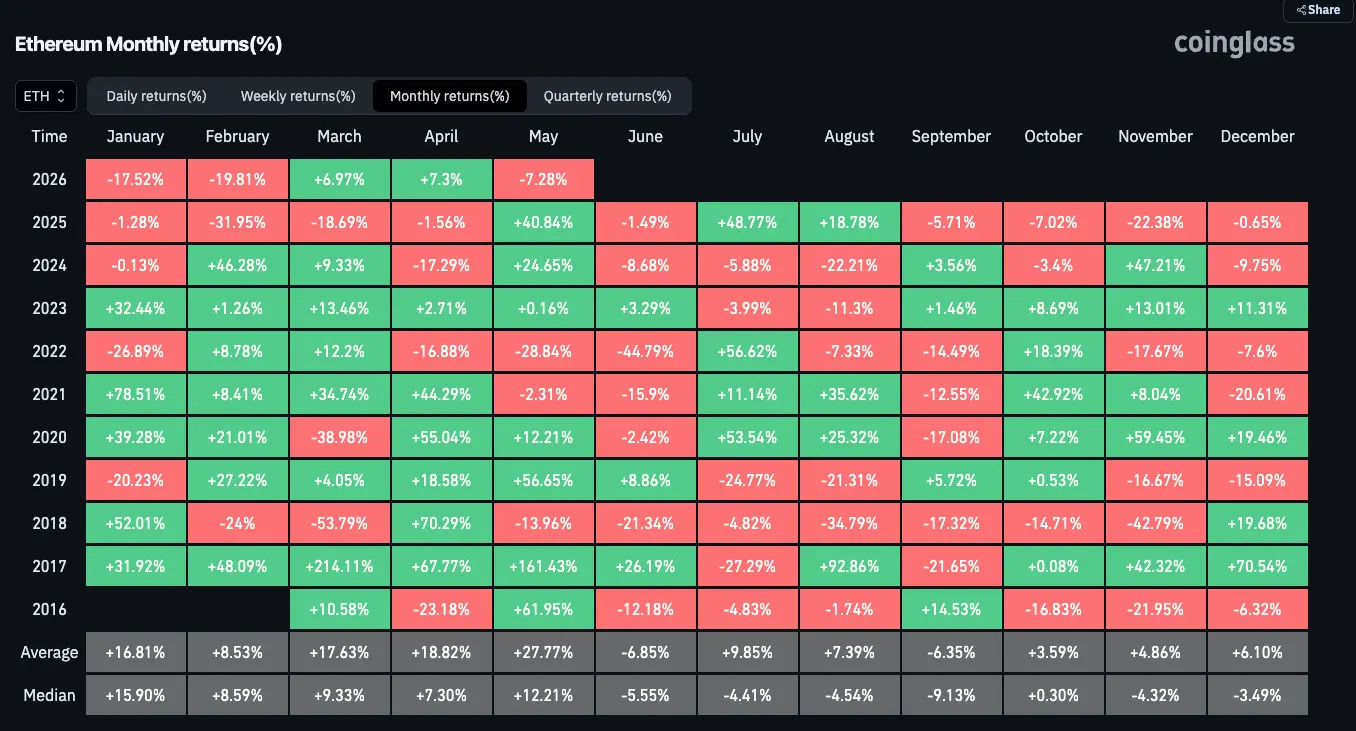Click the 2022 June -44.79% cell

tap(645, 351)
